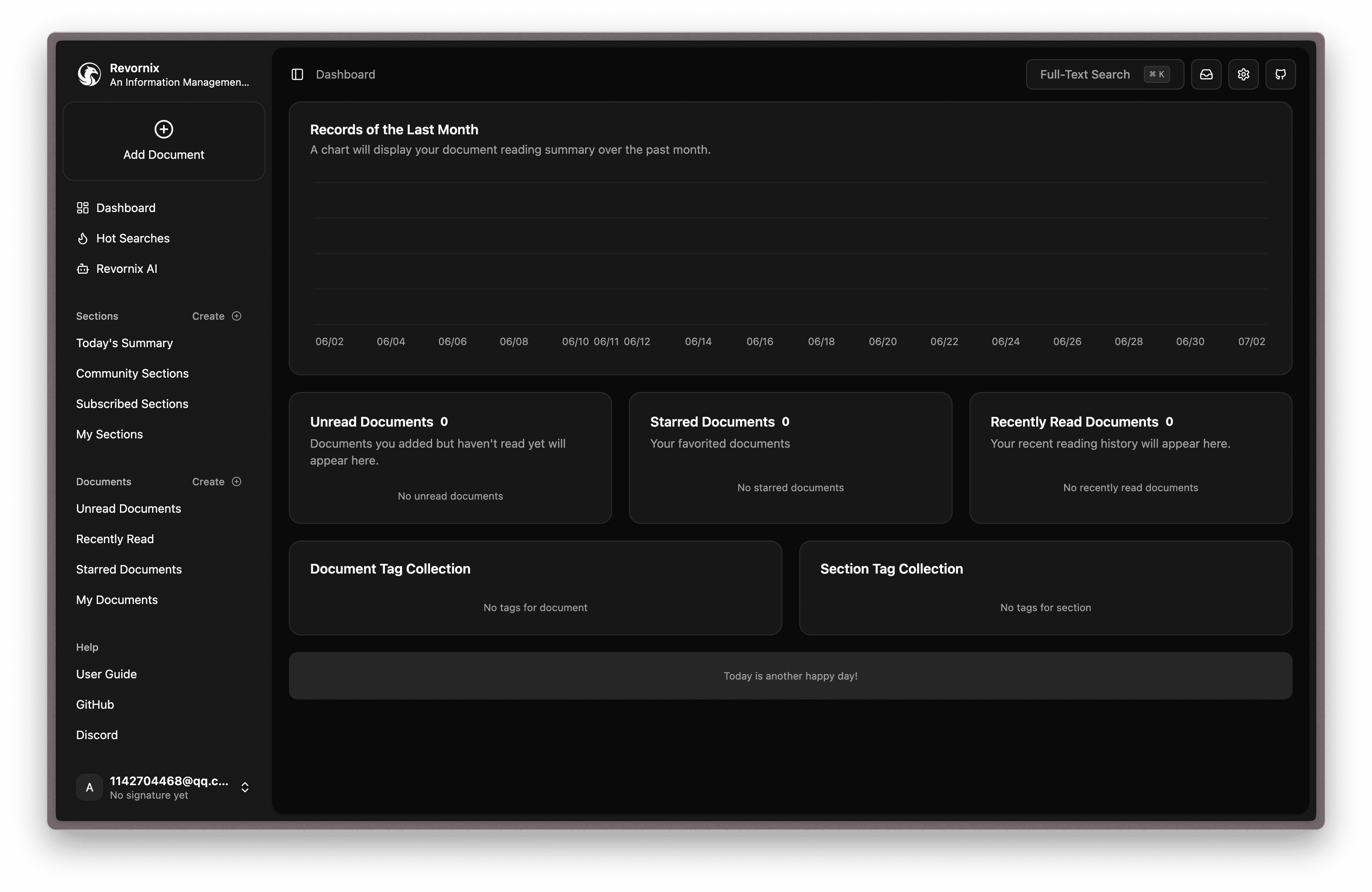Toggle the sidebar panel icon
The width and height of the screenshot is (1372, 892).
(x=297, y=74)
